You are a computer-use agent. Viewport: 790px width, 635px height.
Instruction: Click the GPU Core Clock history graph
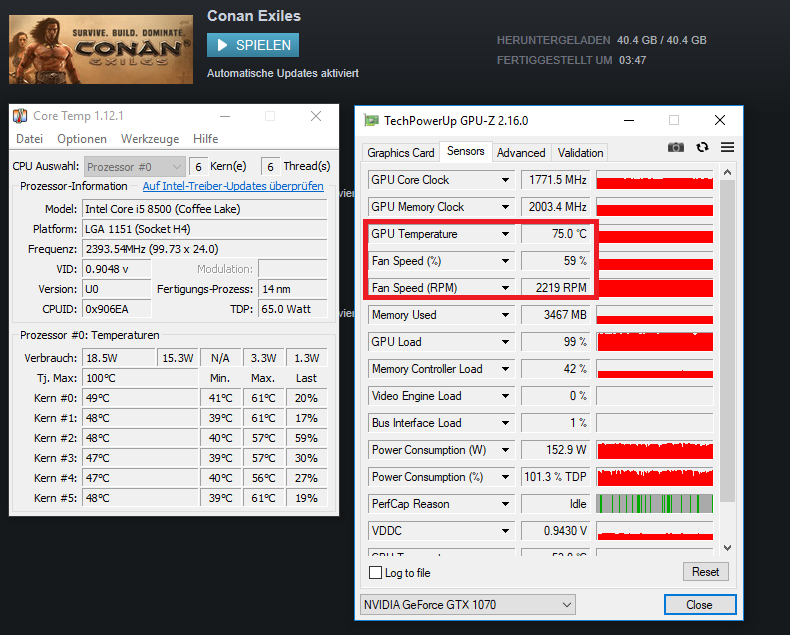[654, 180]
